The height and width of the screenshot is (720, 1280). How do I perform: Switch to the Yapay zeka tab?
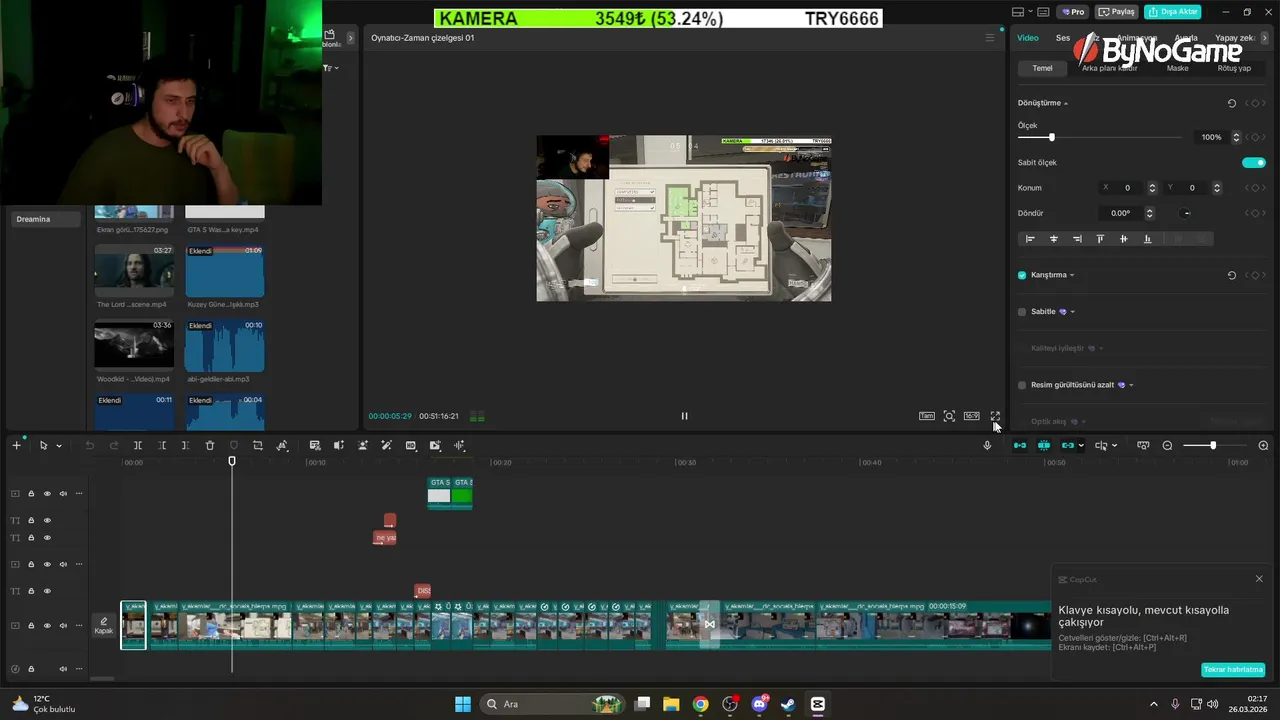1234,38
